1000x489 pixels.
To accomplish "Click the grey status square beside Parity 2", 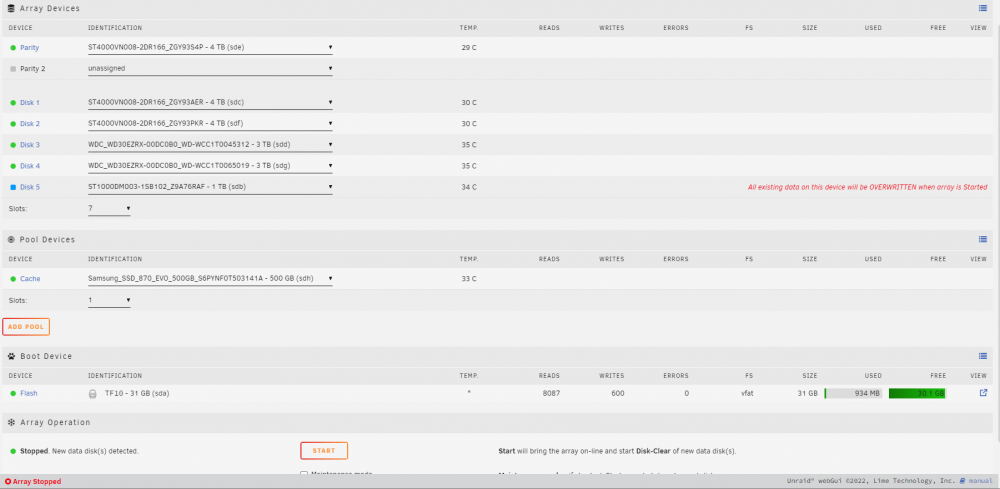I will coord(13,68).
